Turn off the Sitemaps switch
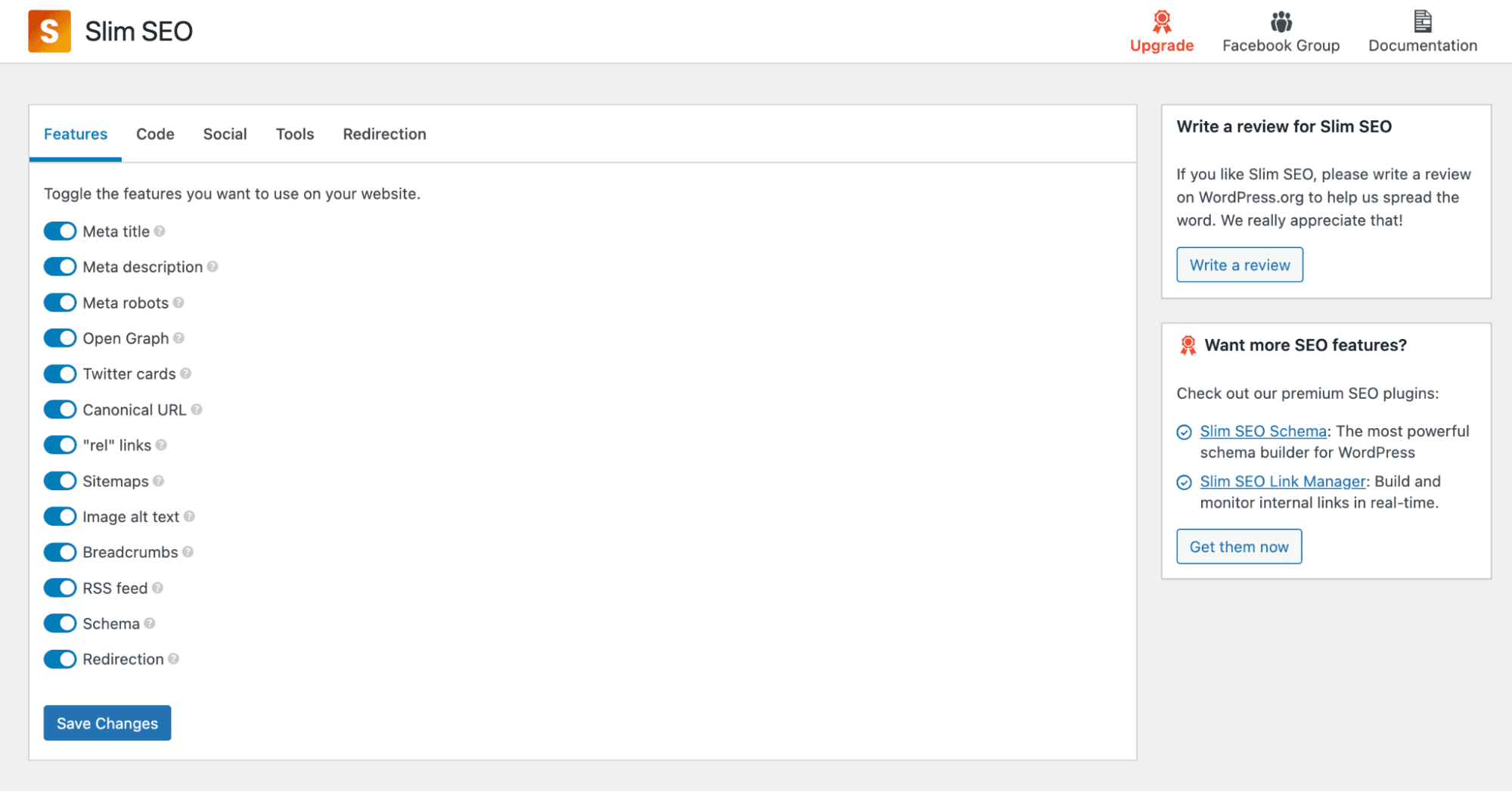This screenshot has width=1512, height=792. pos(60,481)
